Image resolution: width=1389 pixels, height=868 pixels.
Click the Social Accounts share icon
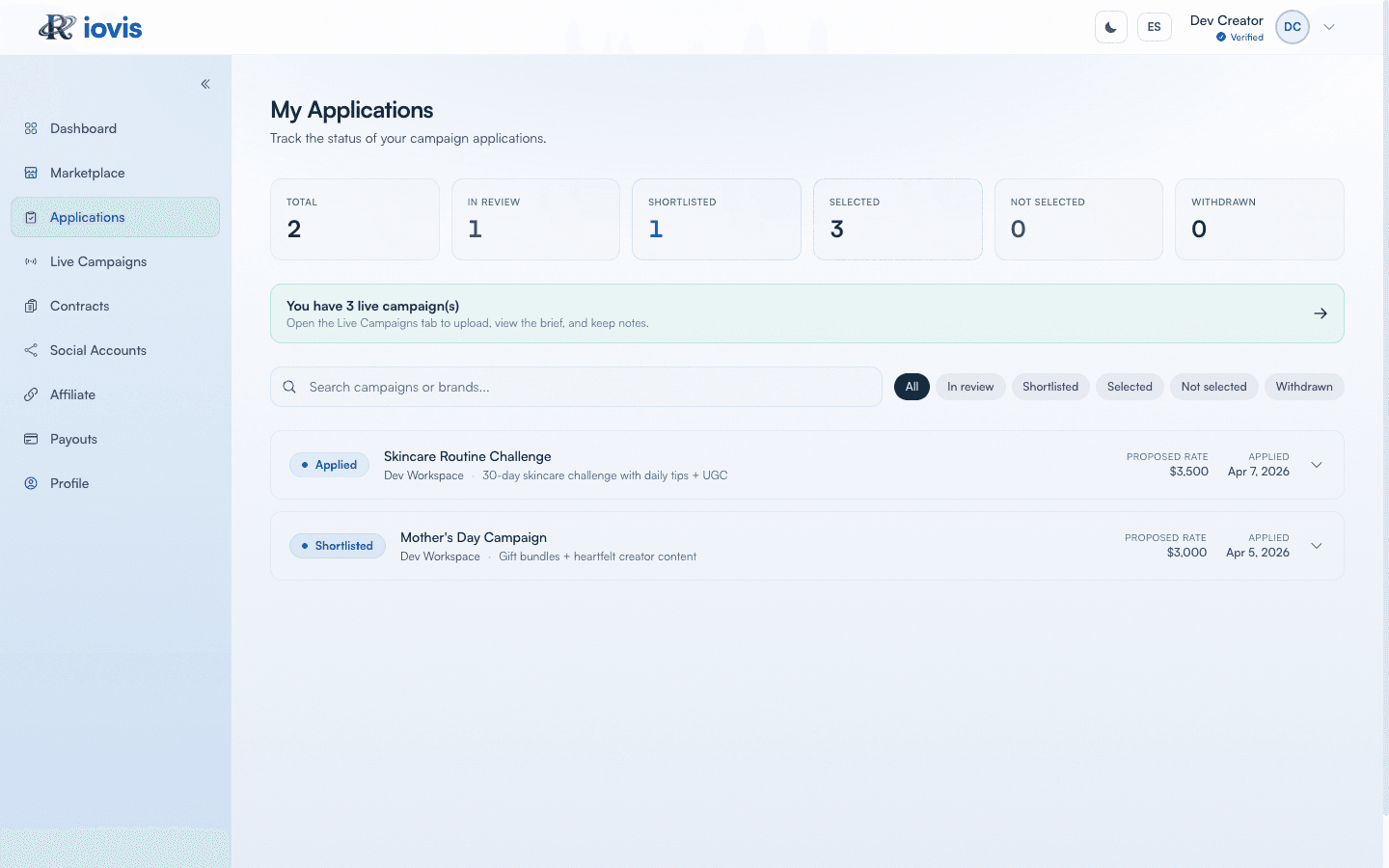click(x=31, y=350)
